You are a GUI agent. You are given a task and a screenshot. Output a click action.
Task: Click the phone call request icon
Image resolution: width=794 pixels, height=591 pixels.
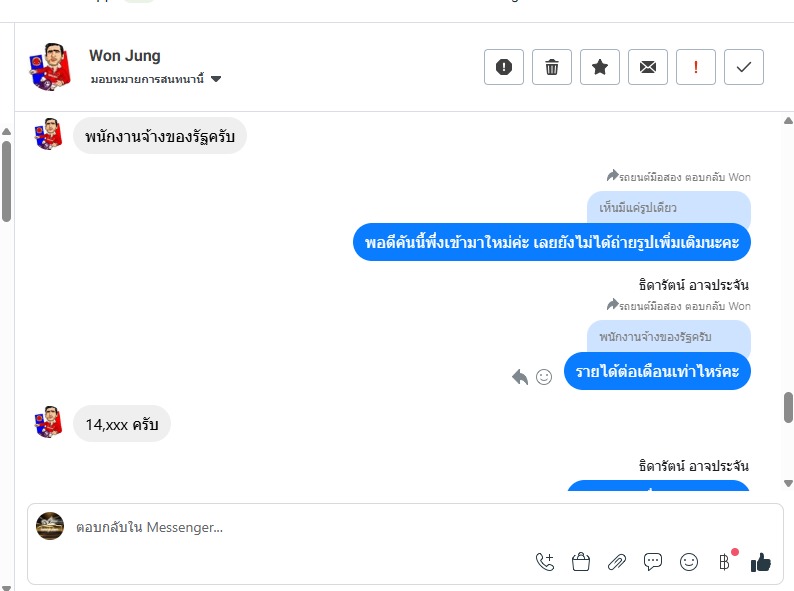click(x=545, y=562)
